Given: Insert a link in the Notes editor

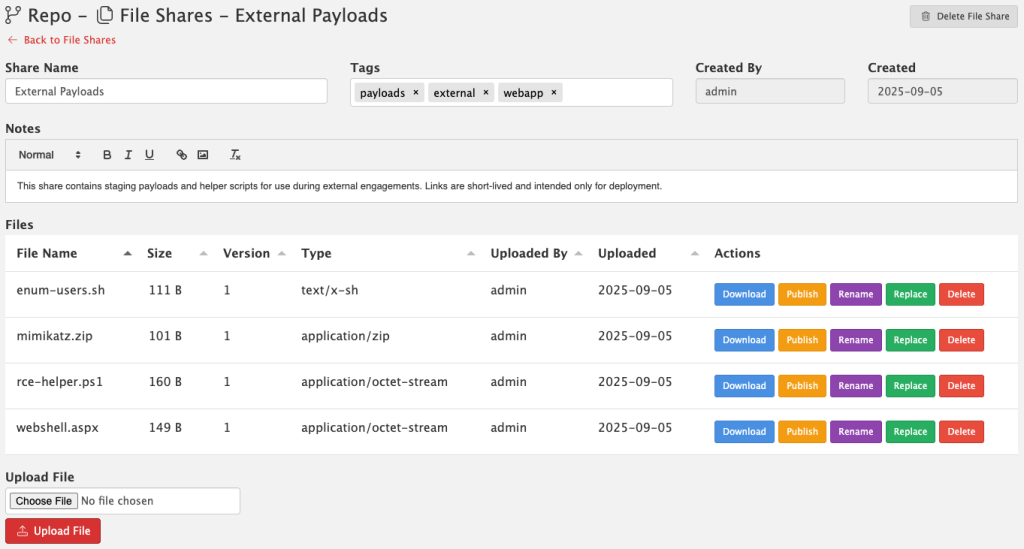Looking at the screenshot, I should pos(181,155).
